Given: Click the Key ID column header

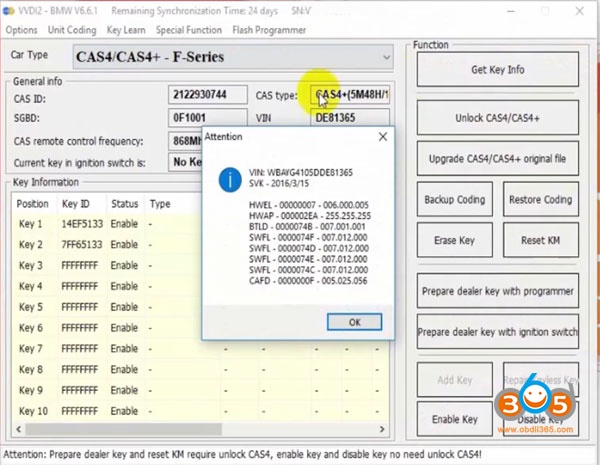Looking at the screenshot, I should tap(76, 204).
